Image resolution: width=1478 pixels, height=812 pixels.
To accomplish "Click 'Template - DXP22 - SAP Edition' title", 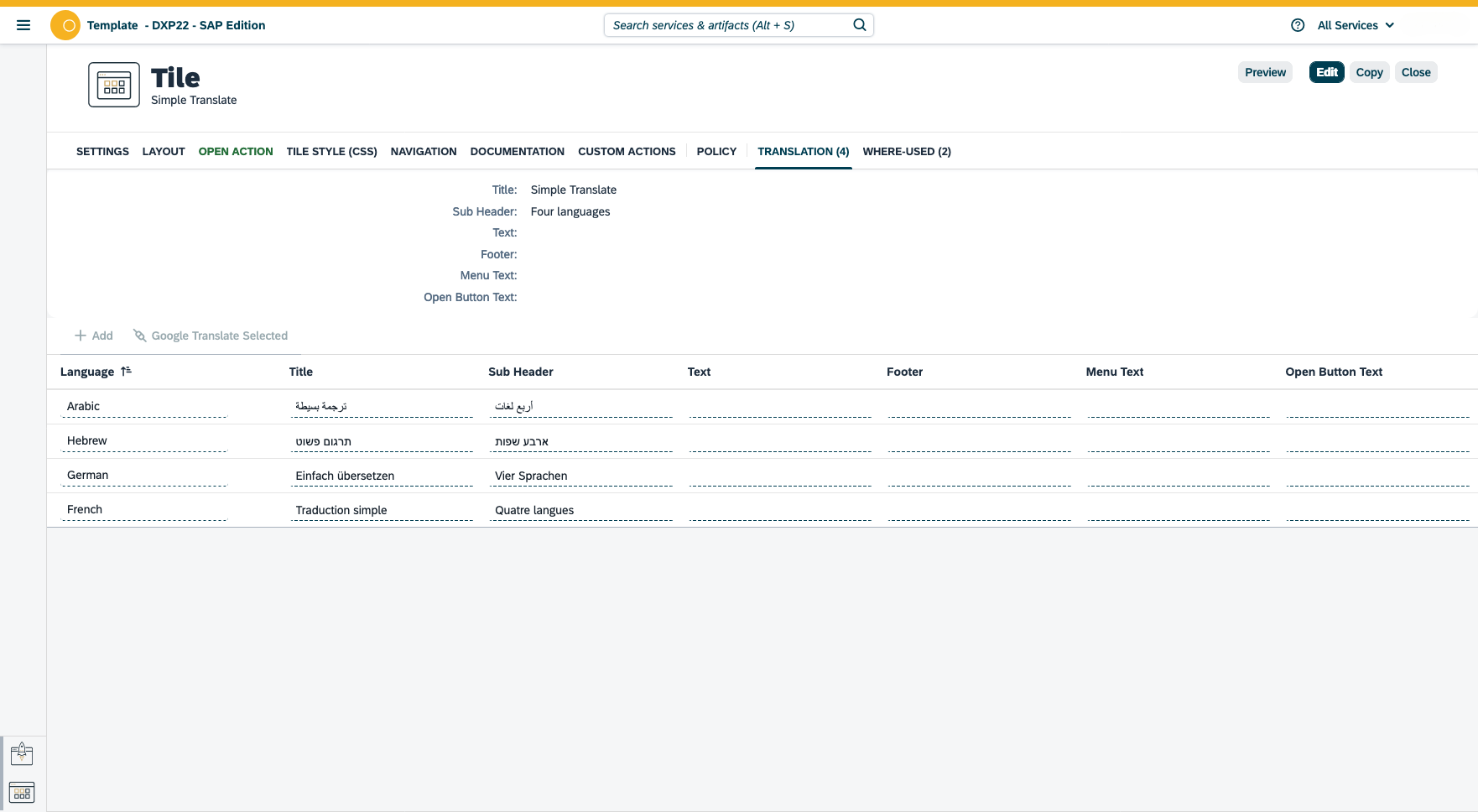I will coord(176,25).
